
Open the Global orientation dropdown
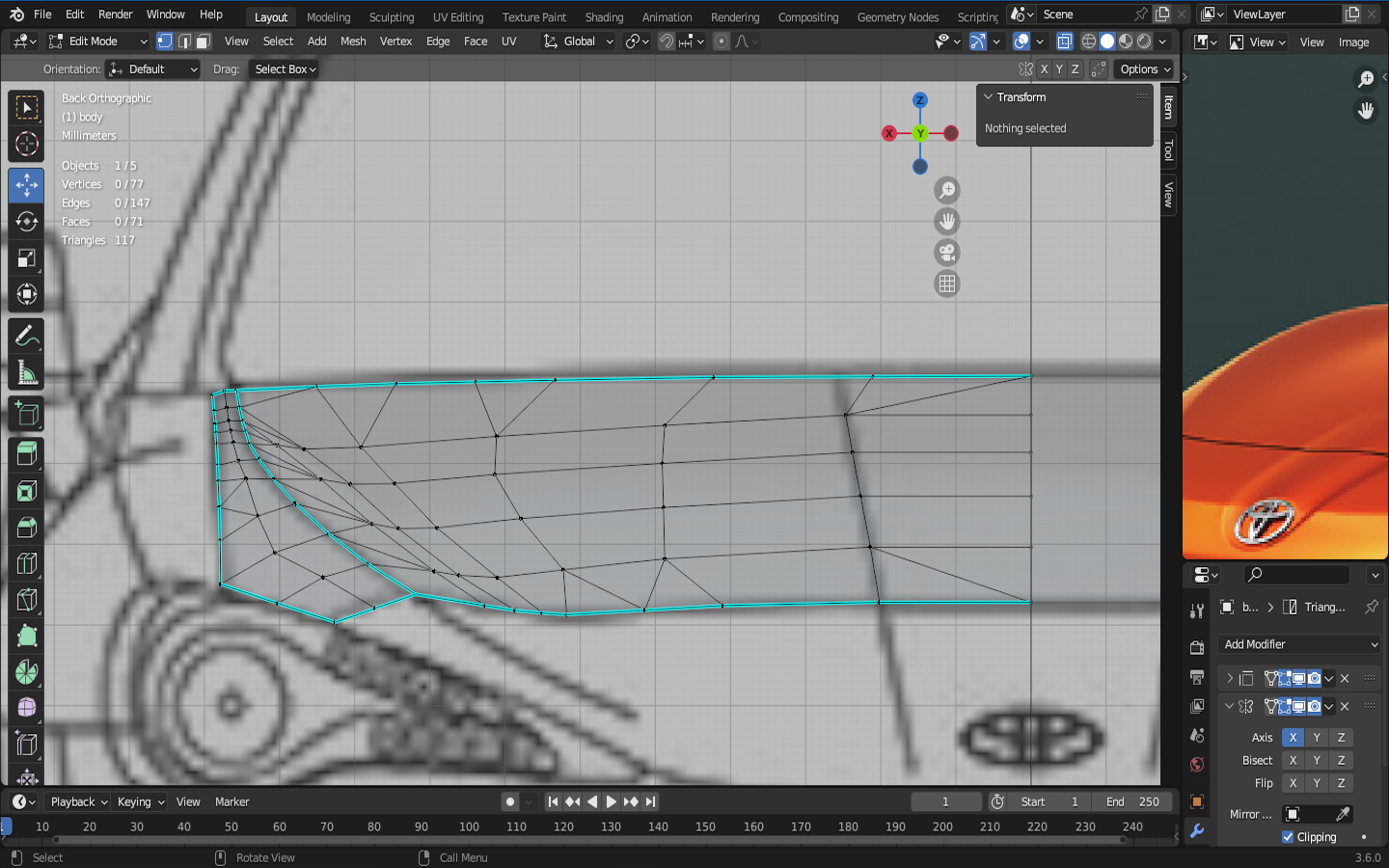[579, 41]
